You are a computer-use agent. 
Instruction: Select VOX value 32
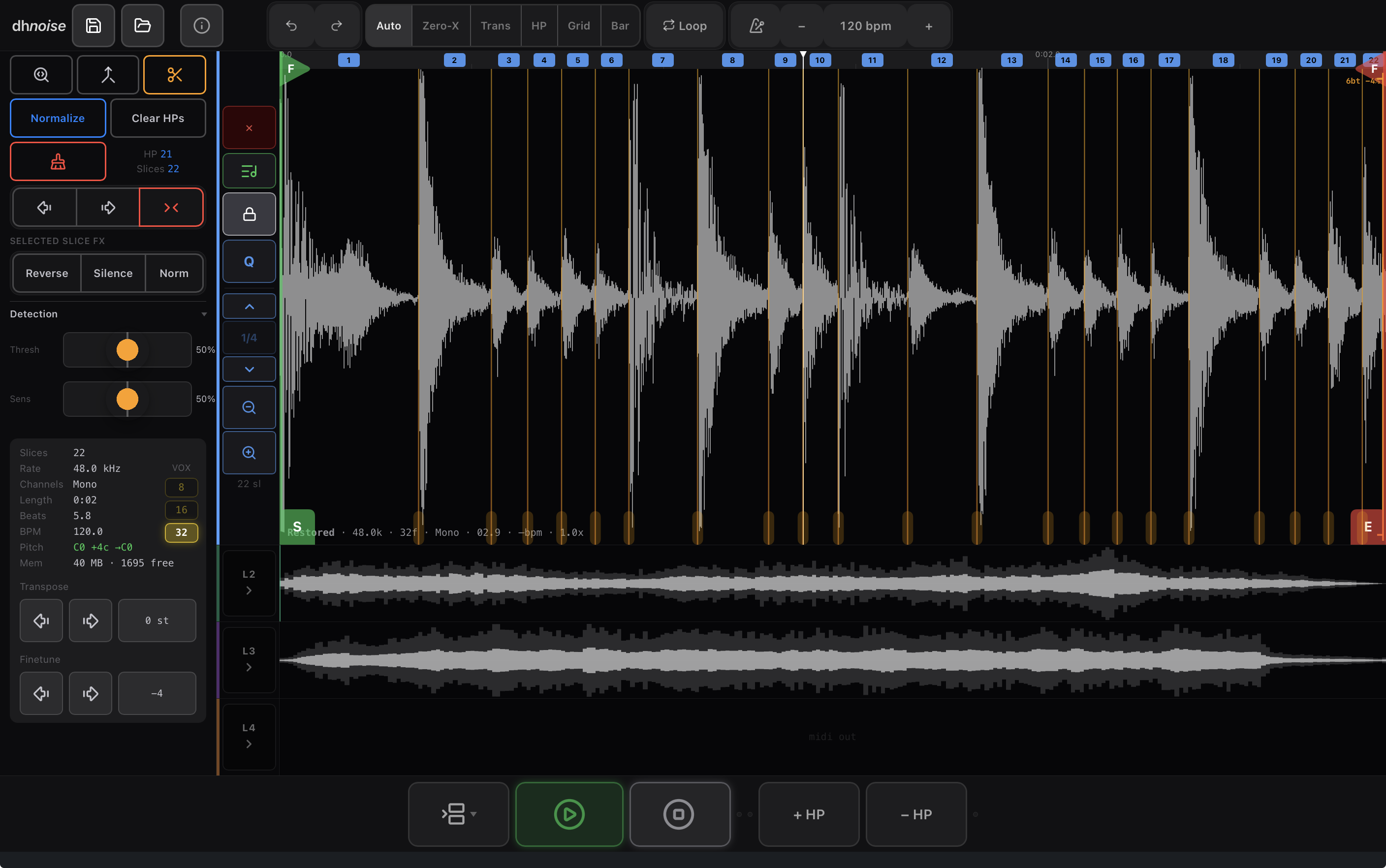click(182, 532)
